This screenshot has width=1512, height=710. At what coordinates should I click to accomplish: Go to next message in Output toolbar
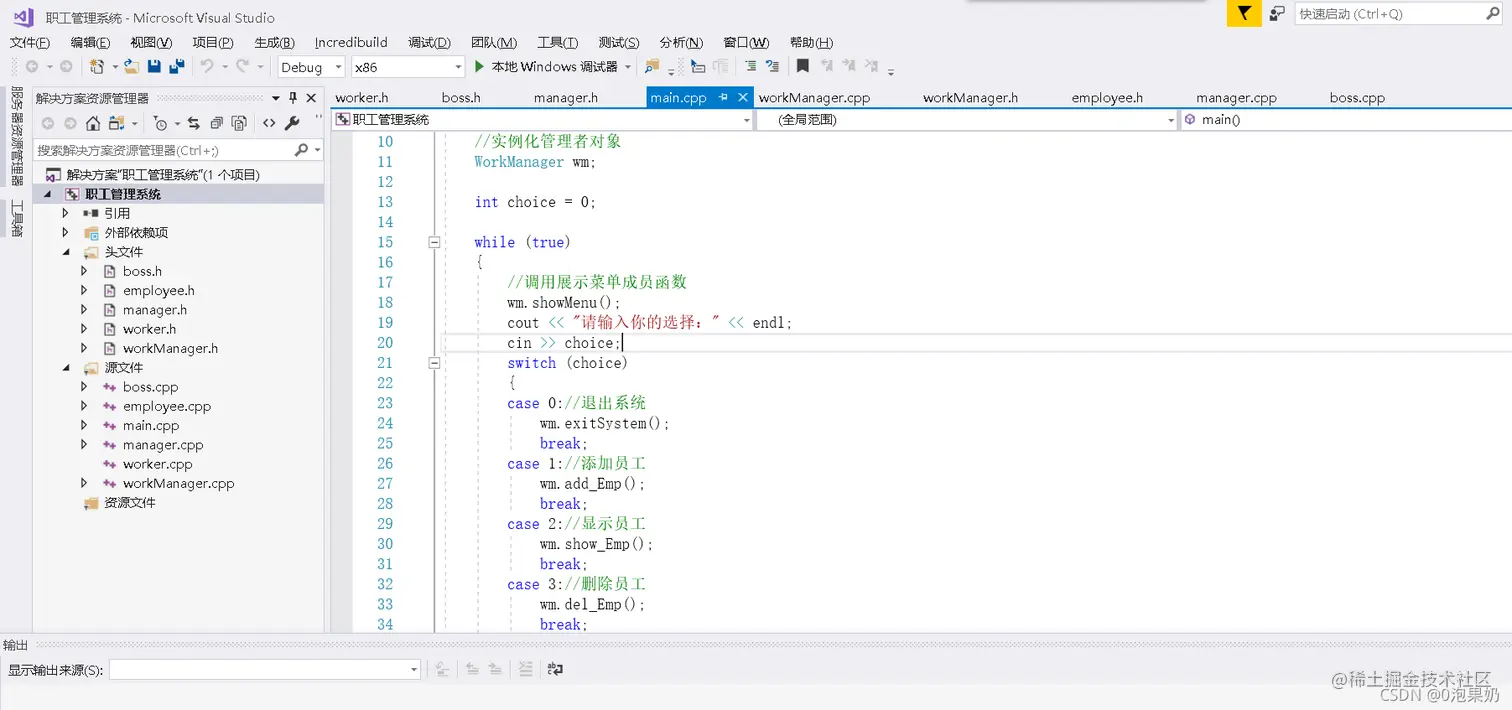[495, 669]
